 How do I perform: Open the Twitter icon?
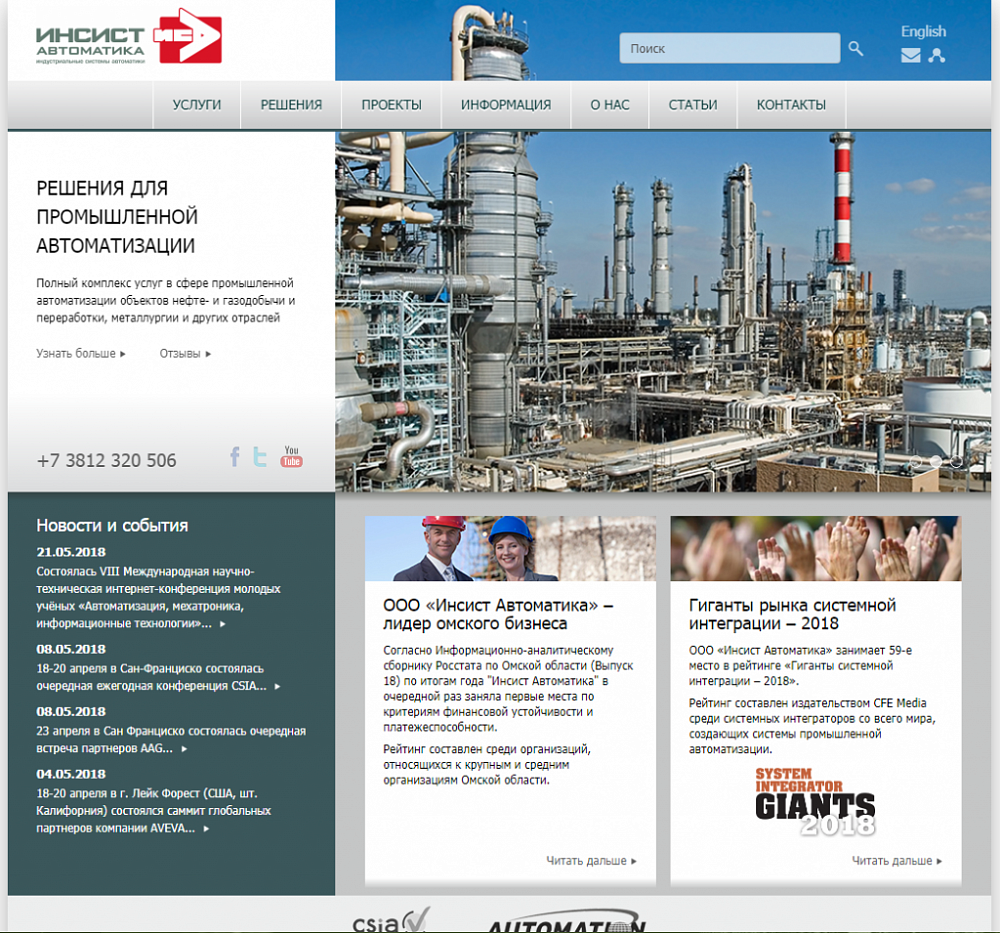pos(260,457)
